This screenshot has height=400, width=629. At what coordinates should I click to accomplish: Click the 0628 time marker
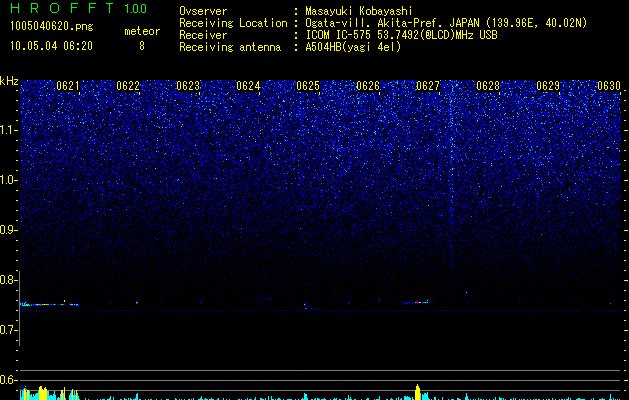pyautogui.click(x=488, y=85)
